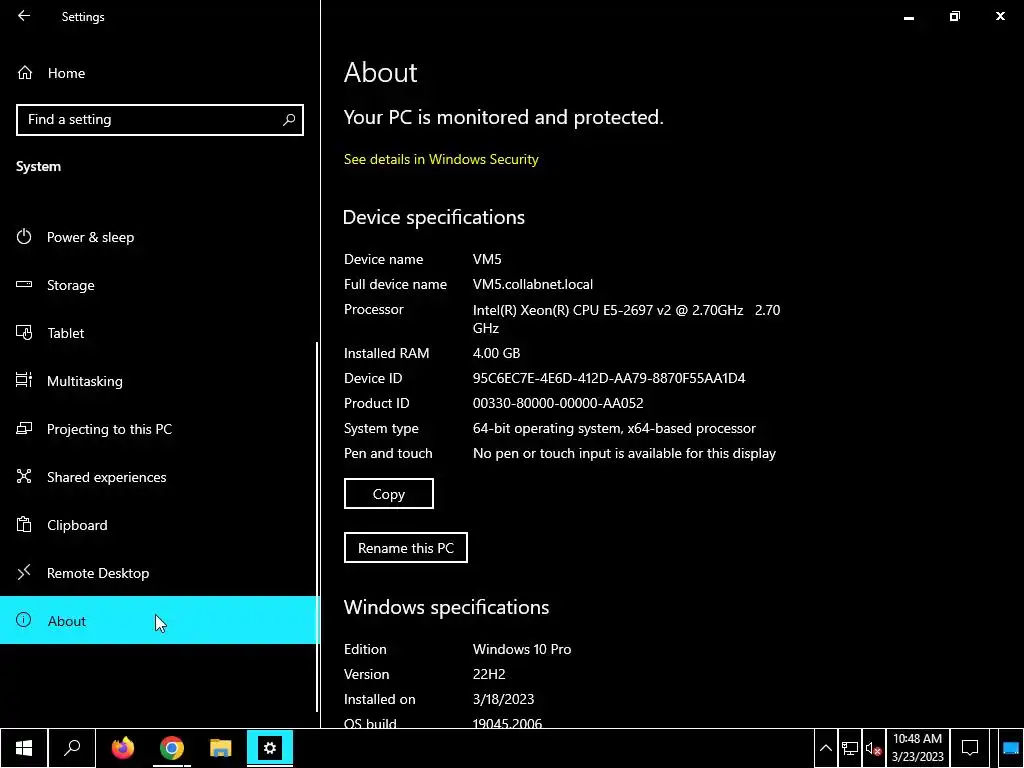Open the Home settings page
The width and height of the screenshot is (1024, 768).
(x=159, y=72)
